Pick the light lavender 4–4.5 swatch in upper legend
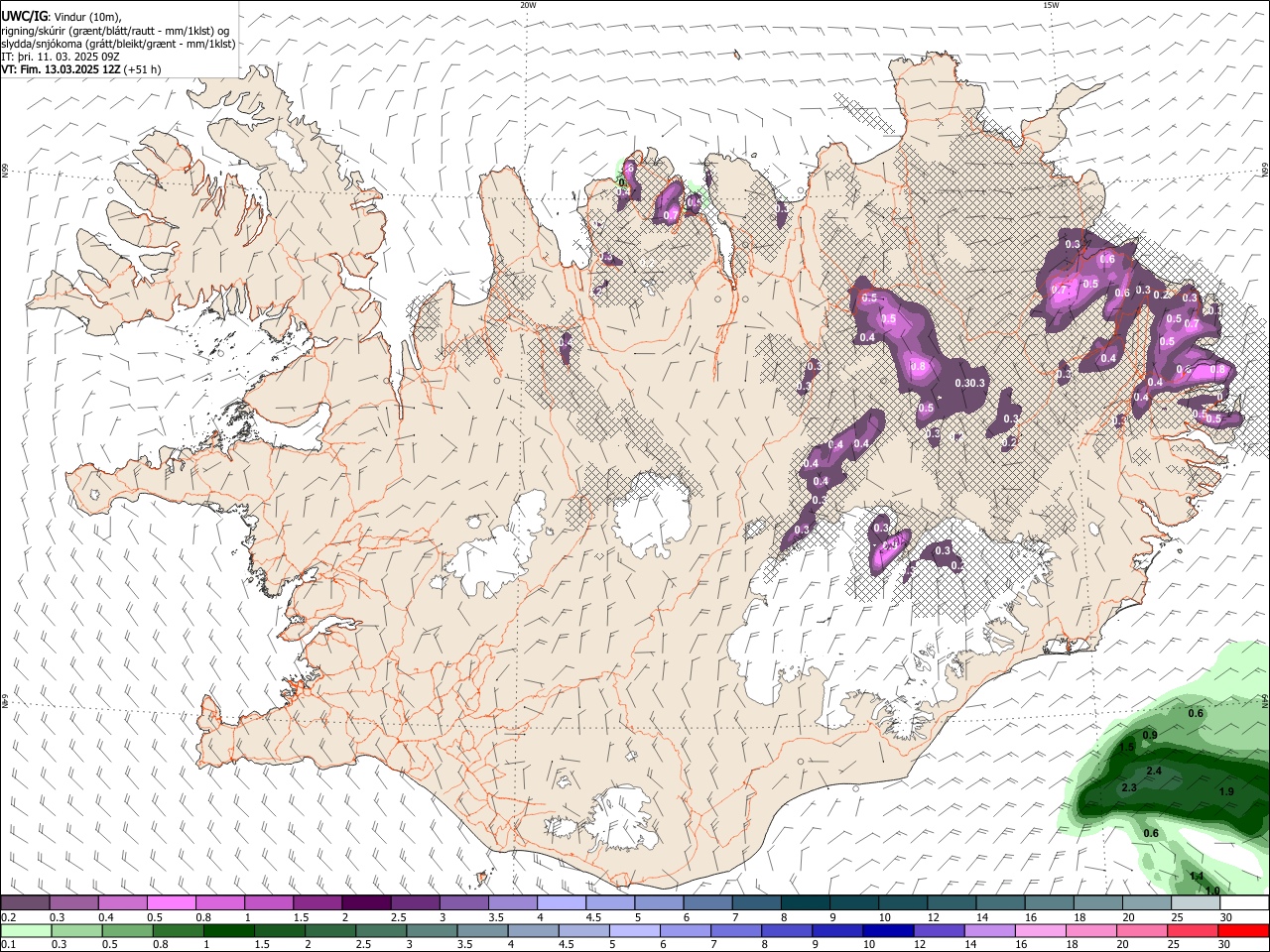Screen dimensions: 1270x952 point(562,903)
